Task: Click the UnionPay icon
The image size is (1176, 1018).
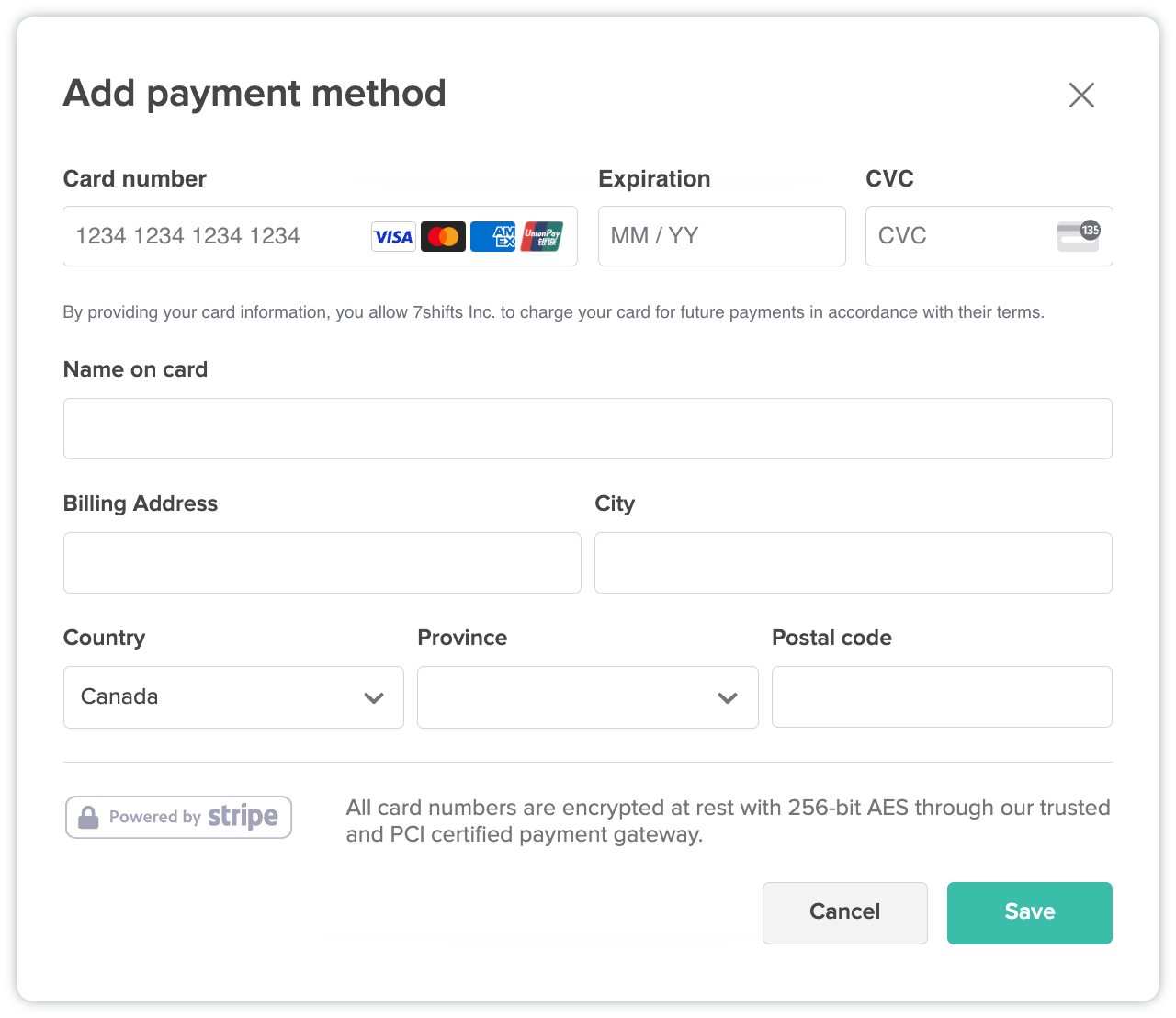Action: [542, 236]
